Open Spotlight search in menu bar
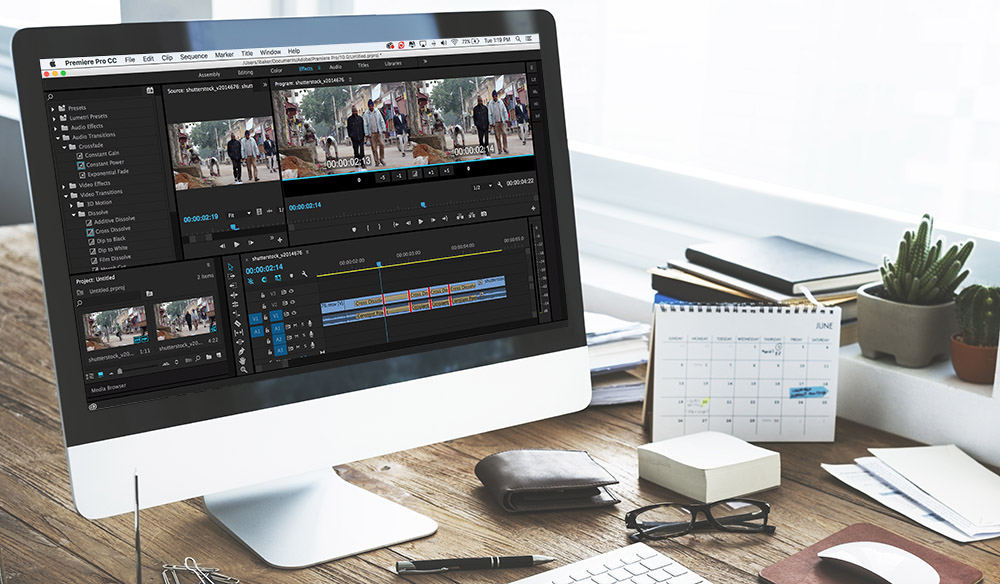Screen dimensions: 1000x584 (x=518, y=40)
